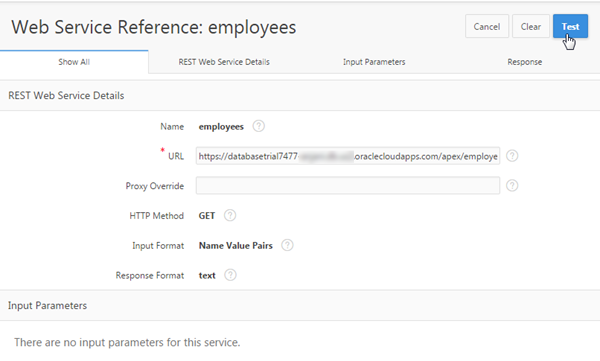The height and width of the screenshot is (361, 600).
Task: Open help icon next to Response Format text
Action: pyautogui.click(x=230, y=275)
